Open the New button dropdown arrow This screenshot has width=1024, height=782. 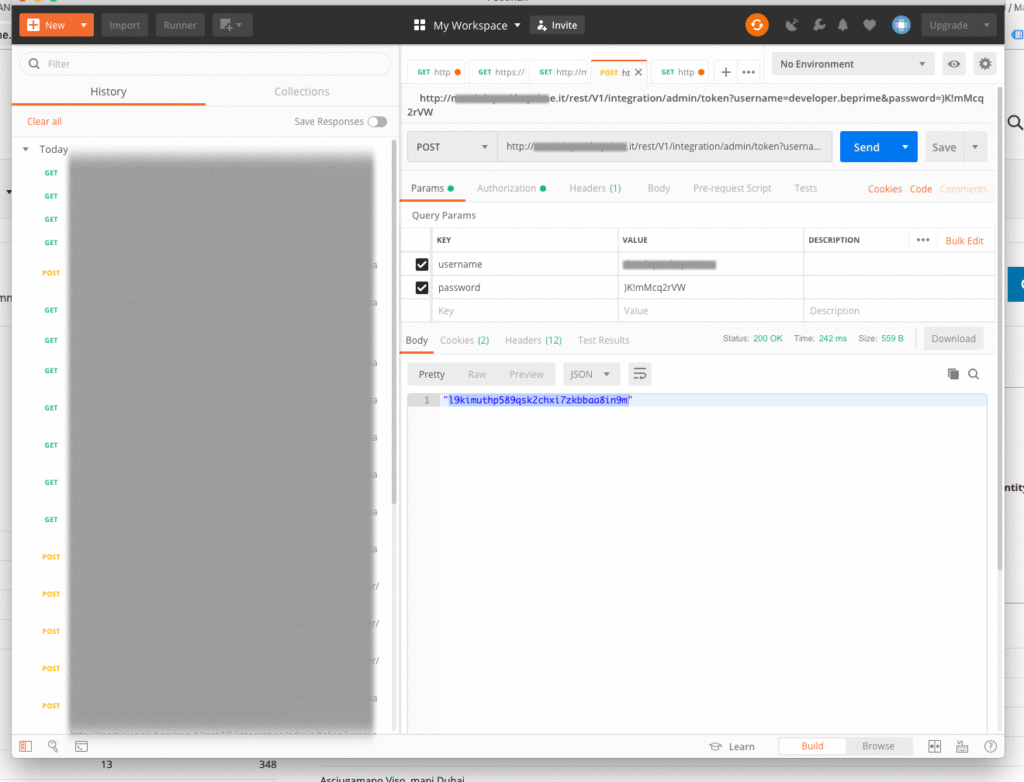(84, 25)
